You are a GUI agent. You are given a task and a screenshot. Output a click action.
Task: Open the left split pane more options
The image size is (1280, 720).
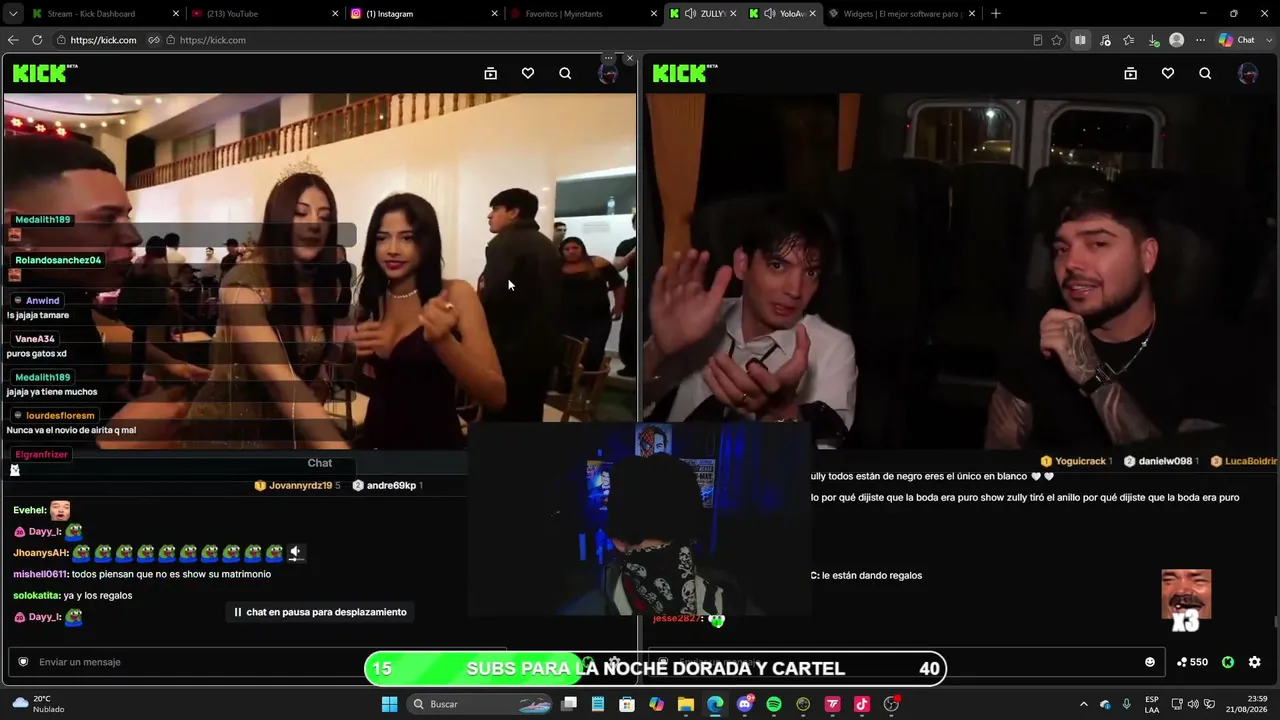[608, 58]
